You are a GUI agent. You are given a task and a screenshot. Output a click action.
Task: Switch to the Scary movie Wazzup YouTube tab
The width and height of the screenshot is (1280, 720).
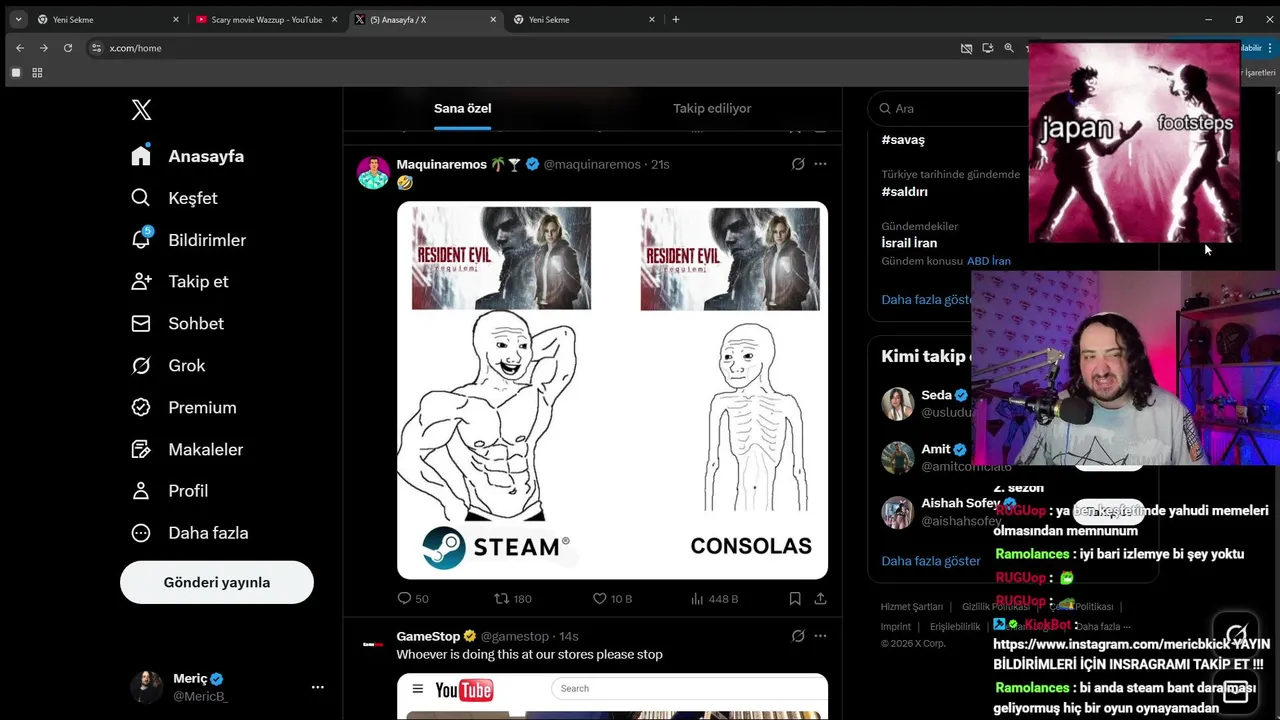click(267, 19)
